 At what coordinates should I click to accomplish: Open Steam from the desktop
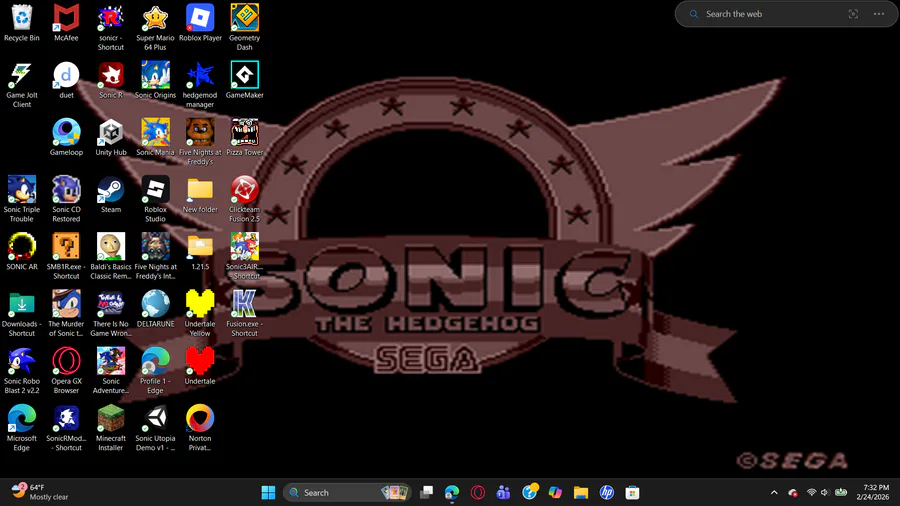point(111,194)
